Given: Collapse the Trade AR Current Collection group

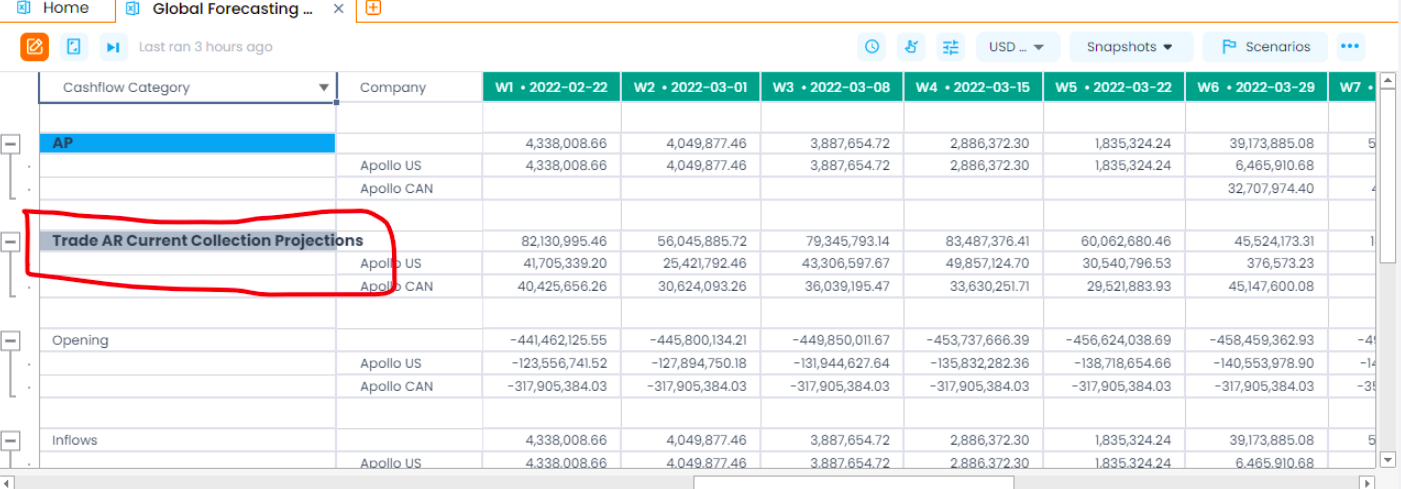Looking at the screenshot, I should pos(11,241).
